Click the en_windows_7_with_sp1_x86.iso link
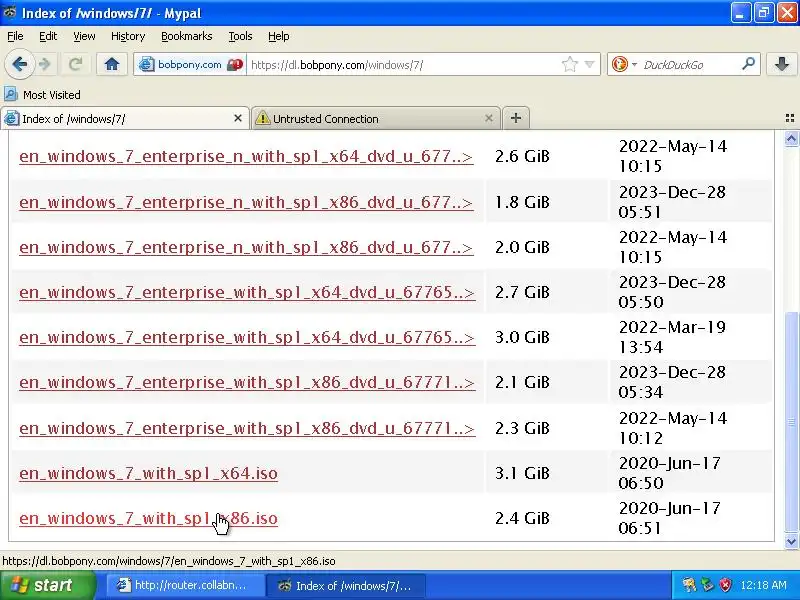The image size is (800, 600). click(x=148, y=518)
